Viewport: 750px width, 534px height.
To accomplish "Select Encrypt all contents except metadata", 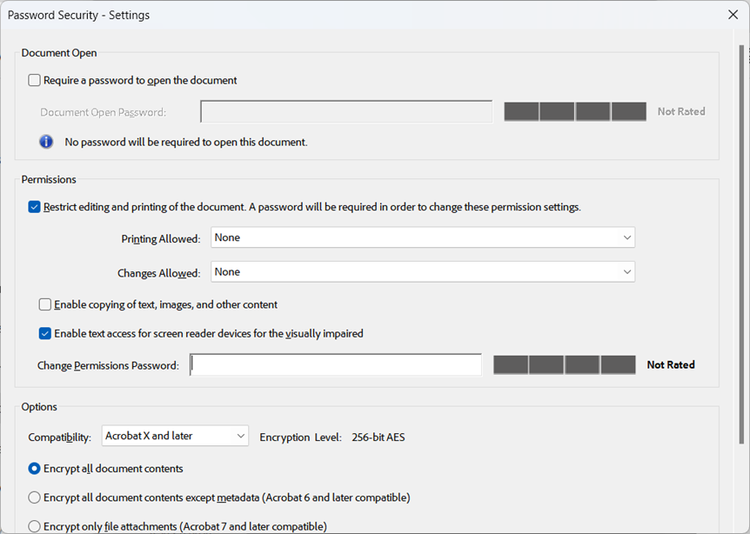I will [35, 497].
